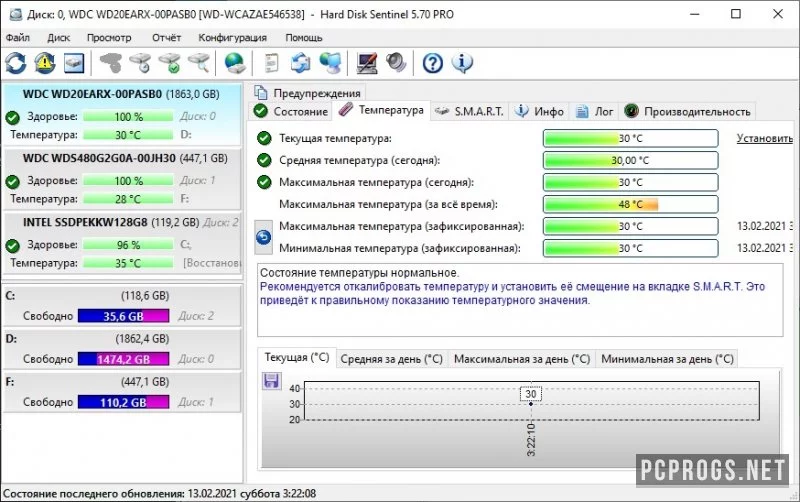Image resolution: width=800 pixels, height=502 pixels.
Task: Click the globe with disk toolbar icon
Action: [x=235, y=63]
